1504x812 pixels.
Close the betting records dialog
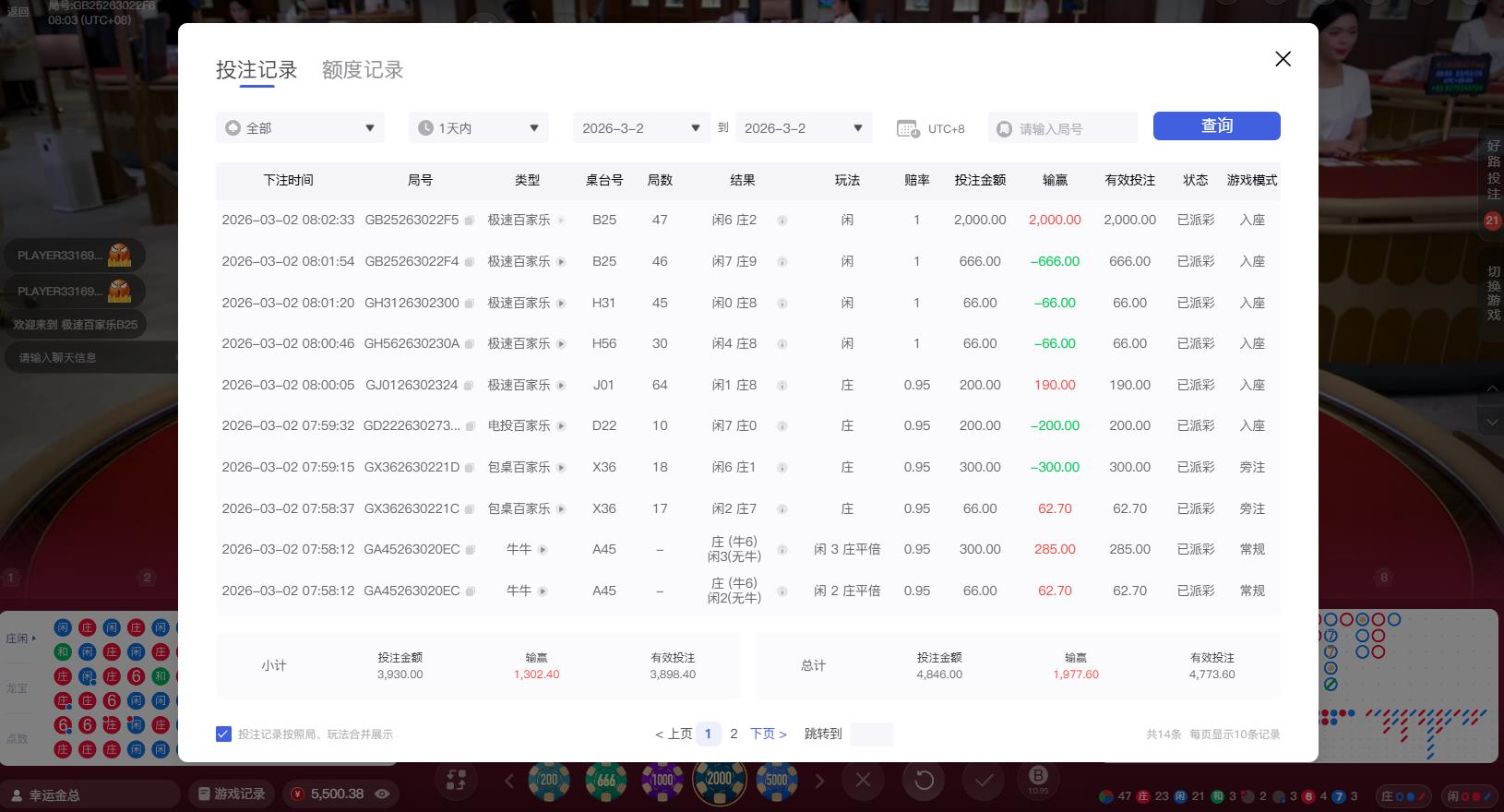(1283, 59)
